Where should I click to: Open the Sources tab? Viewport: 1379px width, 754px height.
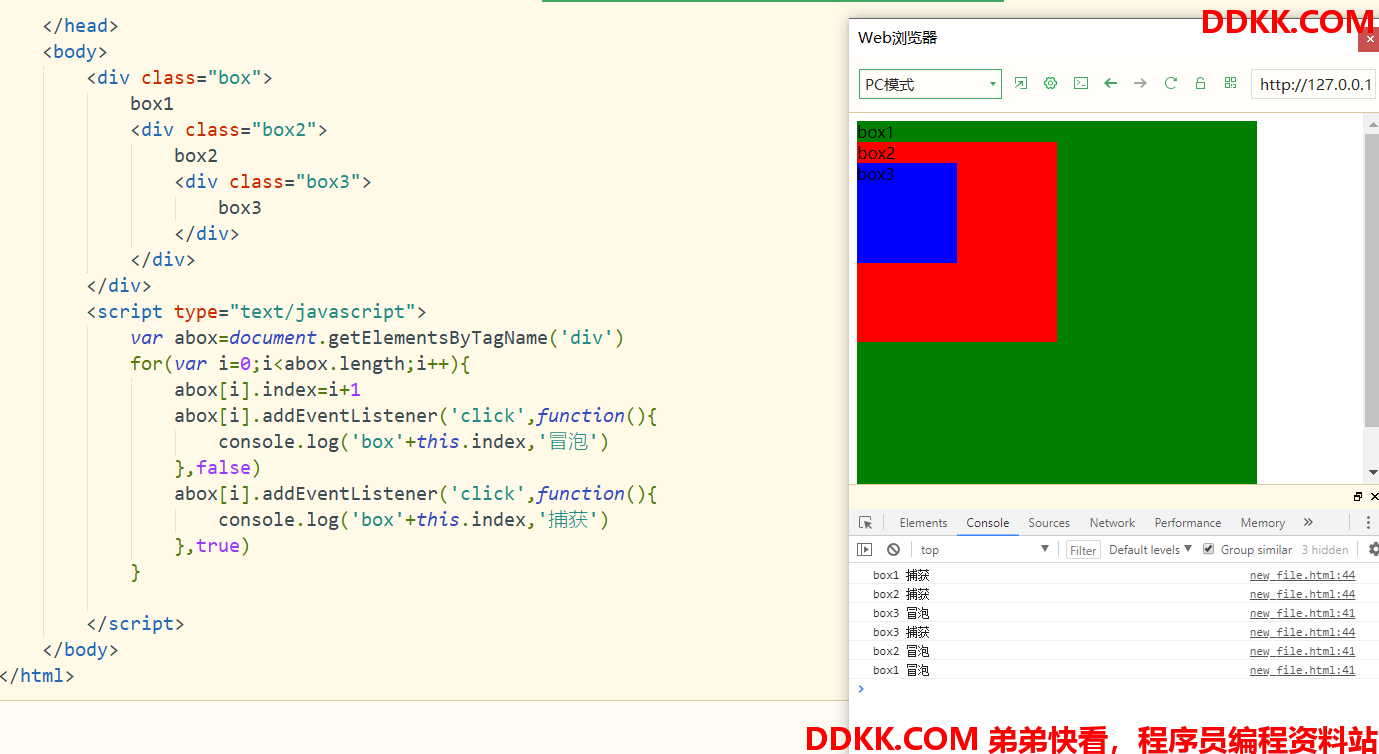(1049, 523)
